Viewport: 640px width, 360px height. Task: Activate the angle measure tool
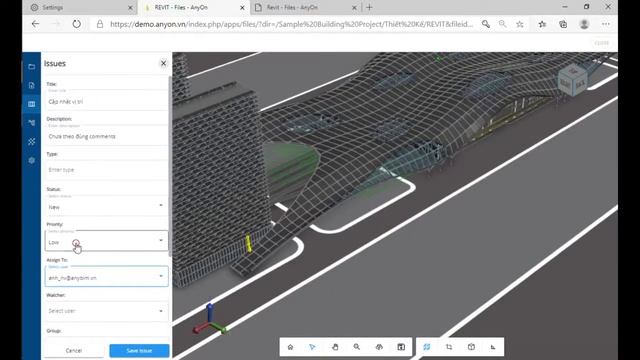pos(493,347)
